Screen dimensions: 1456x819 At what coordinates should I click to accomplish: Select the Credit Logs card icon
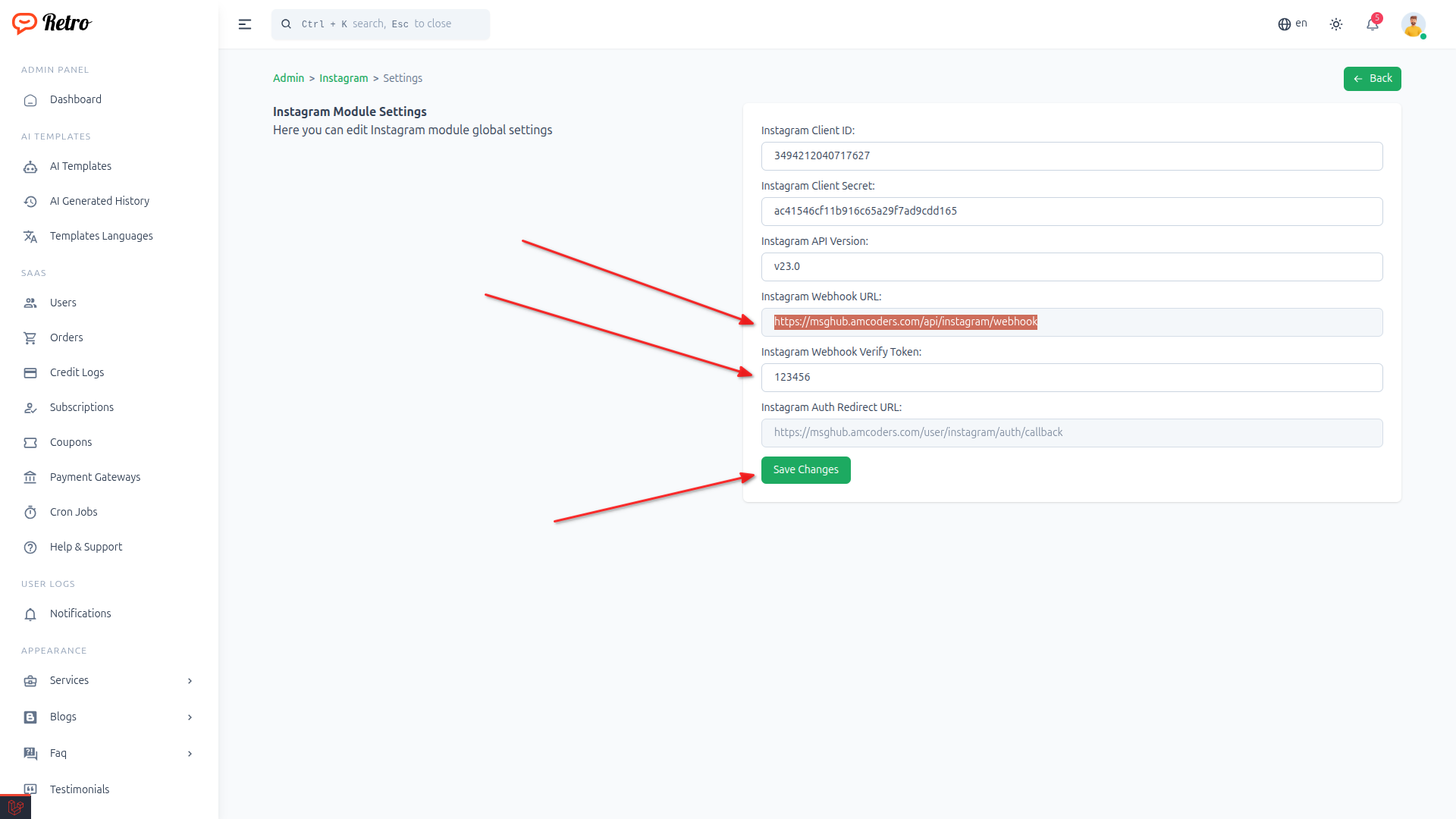tap(30, 372)
